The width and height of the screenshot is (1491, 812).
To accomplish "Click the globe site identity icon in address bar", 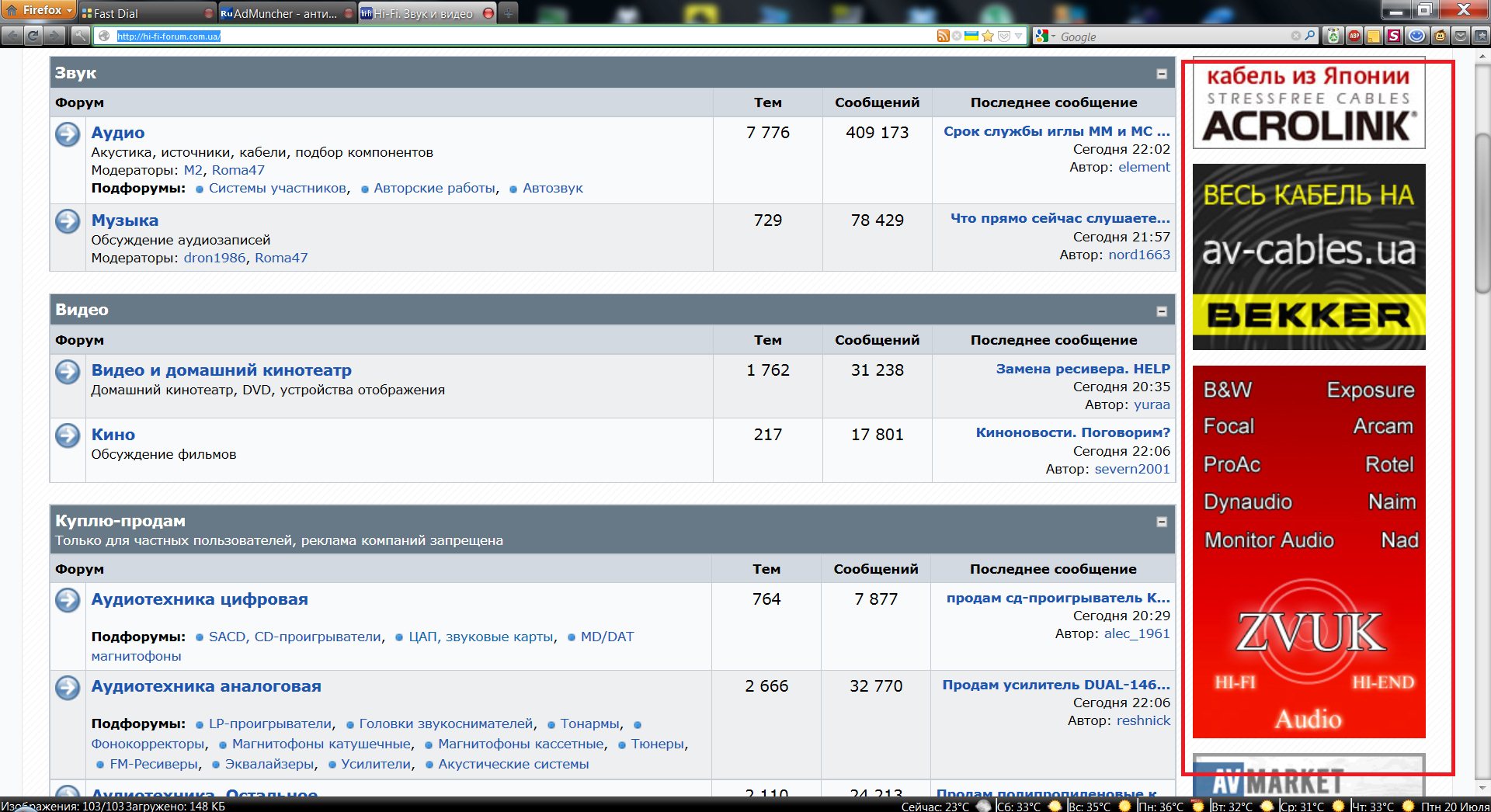I will pyautogui.click(x=104, y=36).
